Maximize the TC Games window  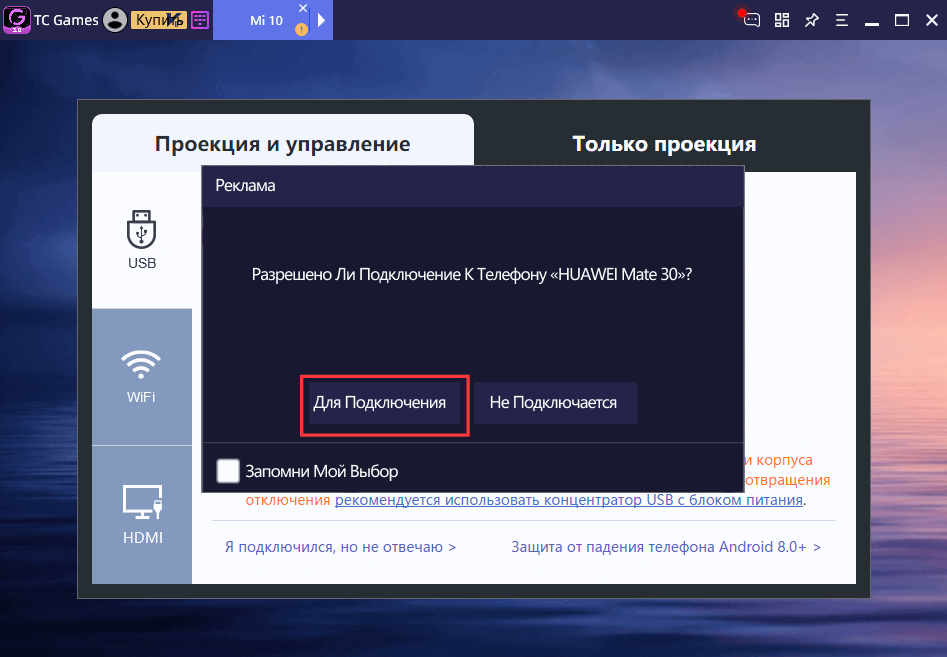click(902, 20)
